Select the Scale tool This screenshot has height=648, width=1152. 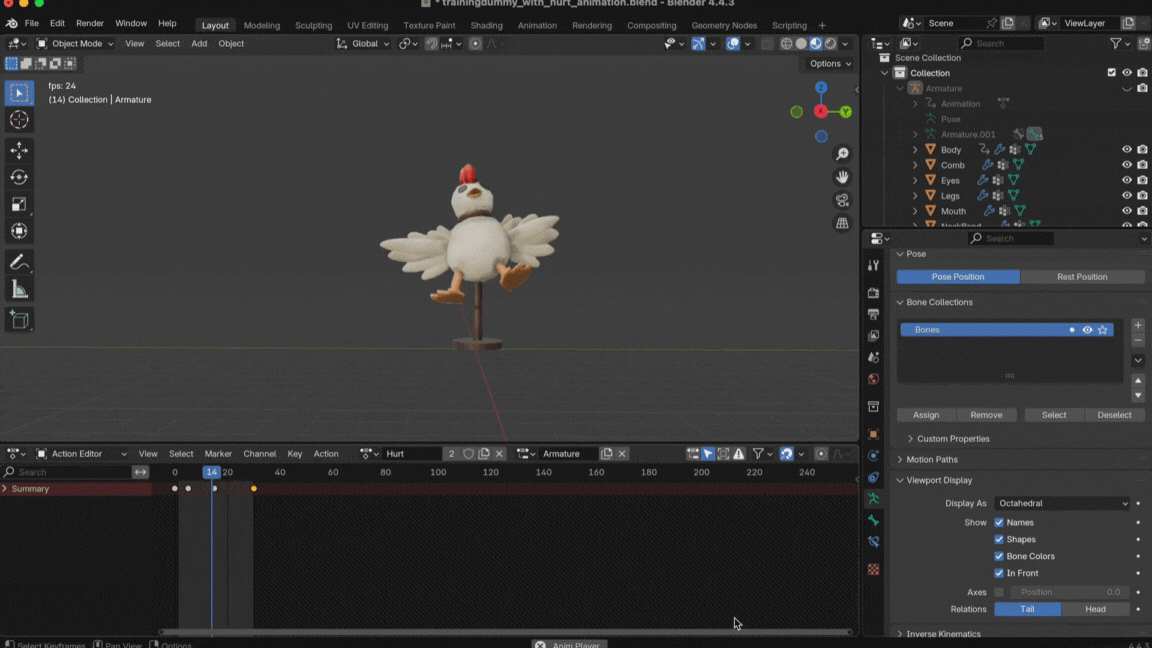19,204
